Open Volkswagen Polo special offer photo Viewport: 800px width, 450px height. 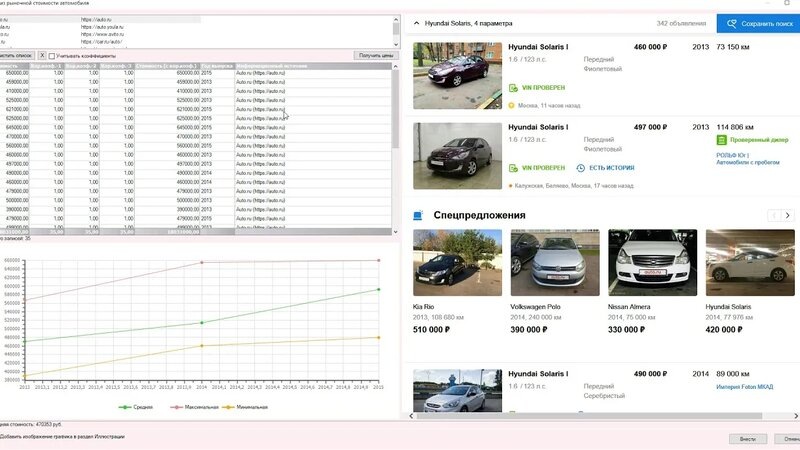pyautogui.click(x=555, y=262)
